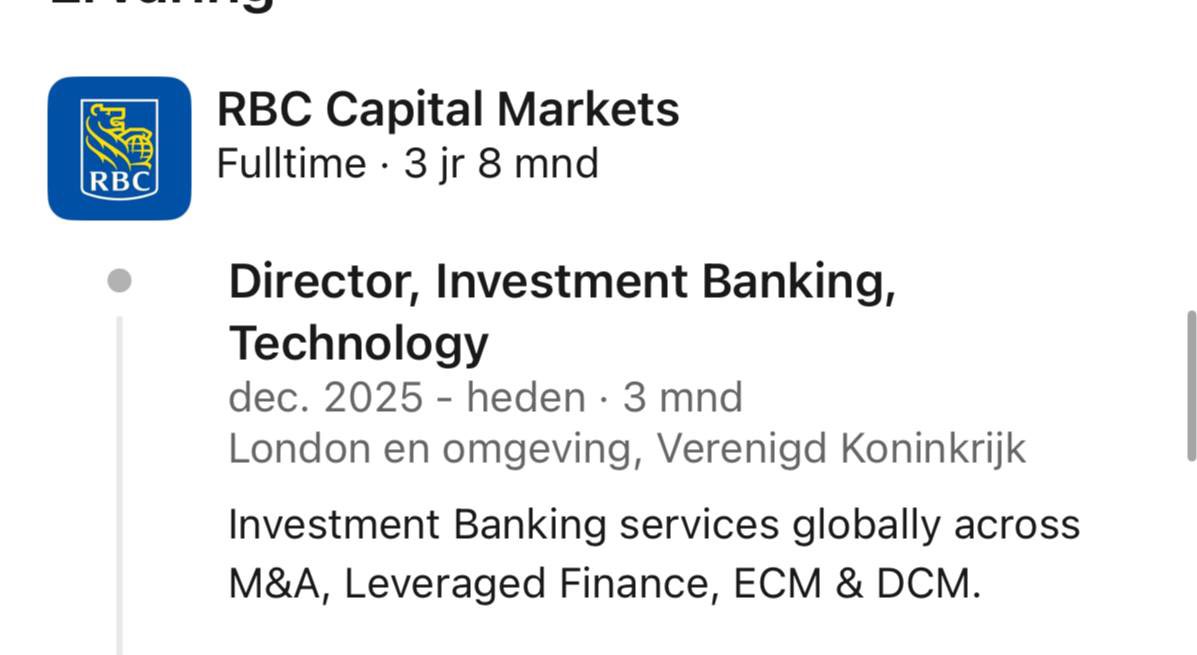Click the yellow lion emblem in the logo

pos(117,134)
